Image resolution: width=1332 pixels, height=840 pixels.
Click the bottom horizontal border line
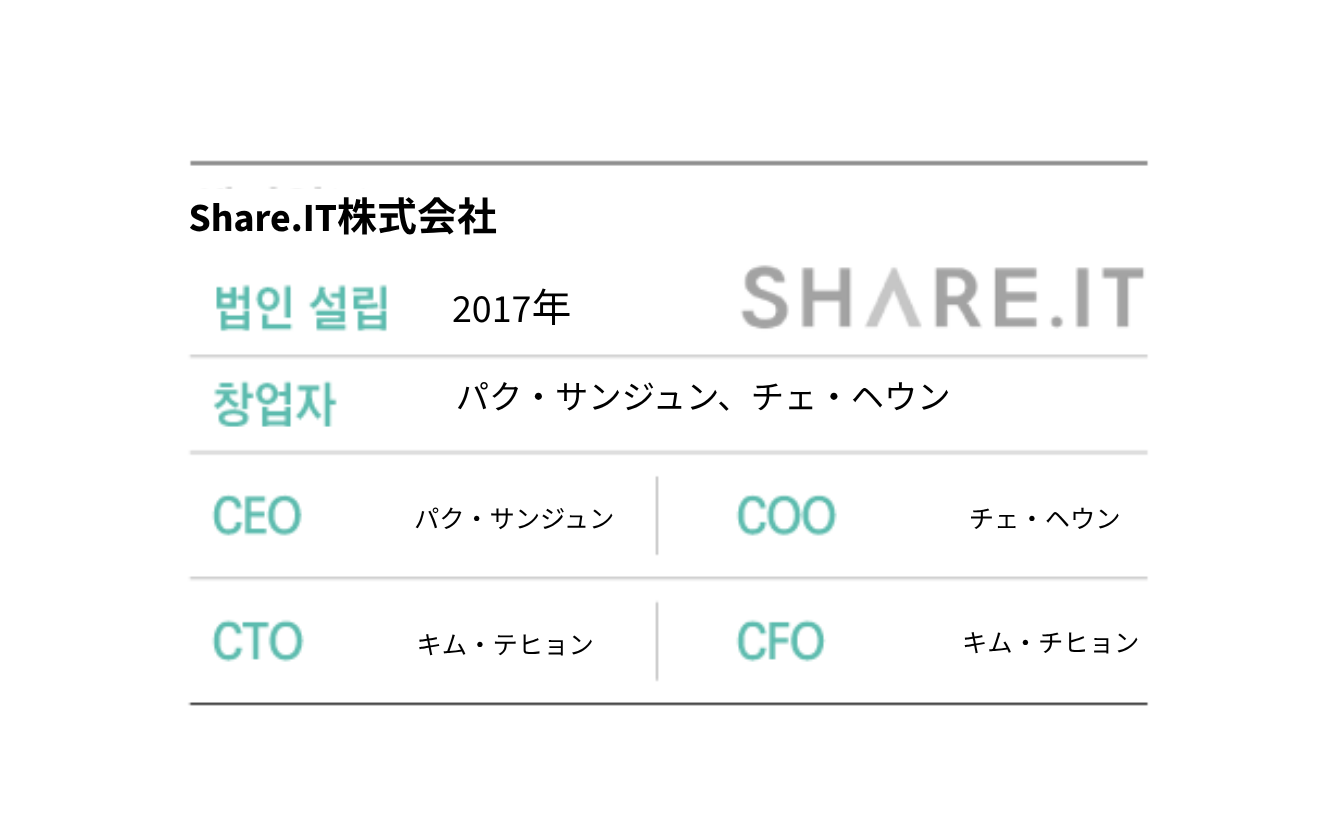point(668,704)
